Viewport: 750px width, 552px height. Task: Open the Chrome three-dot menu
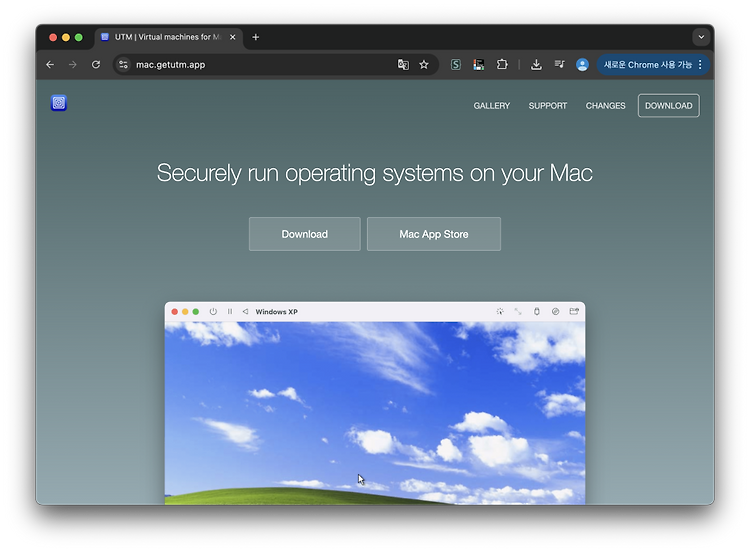(x=700, y=65)
